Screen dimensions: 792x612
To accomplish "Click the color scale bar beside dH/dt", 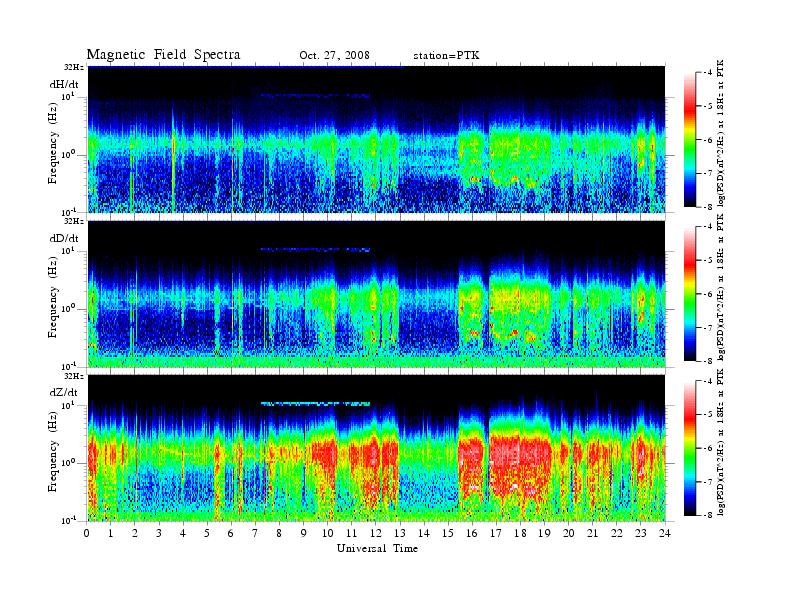I will click(x=690, y=140).
